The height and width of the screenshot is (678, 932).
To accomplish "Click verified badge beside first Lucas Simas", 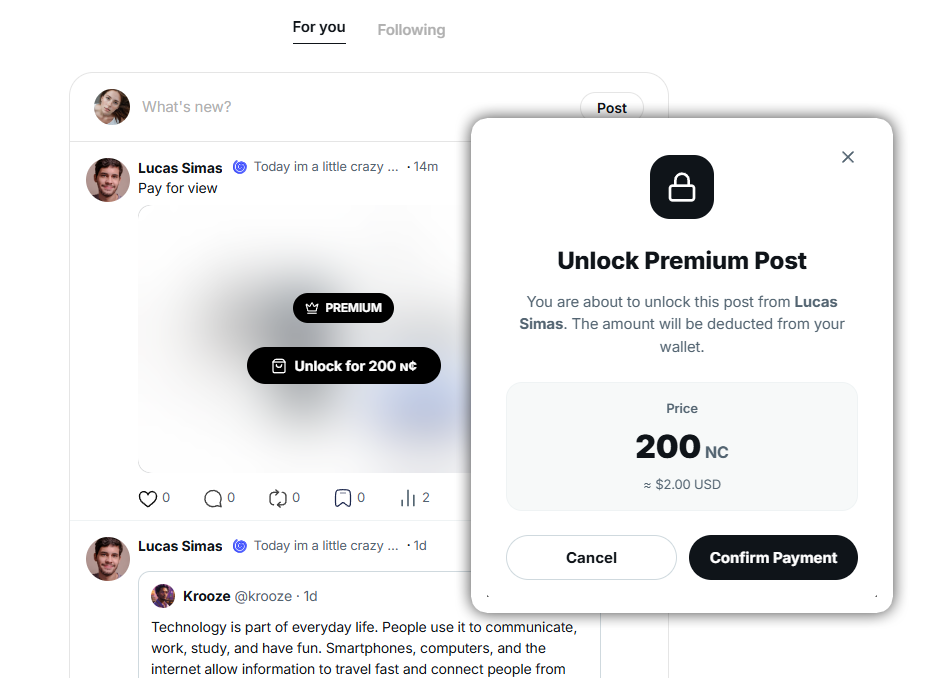I will [240, 168].
